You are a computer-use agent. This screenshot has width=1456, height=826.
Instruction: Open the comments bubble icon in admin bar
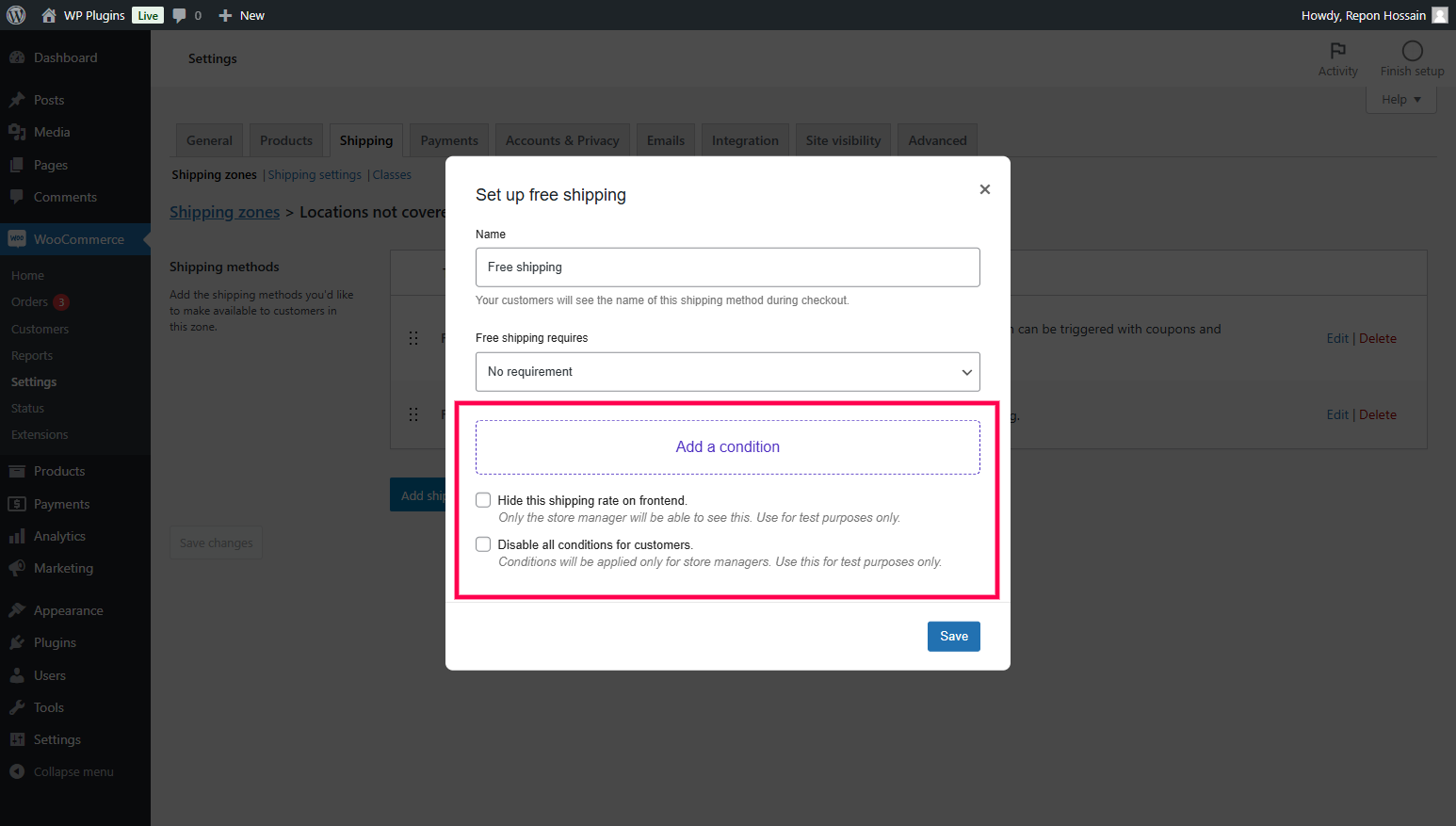tap(180, 15)
